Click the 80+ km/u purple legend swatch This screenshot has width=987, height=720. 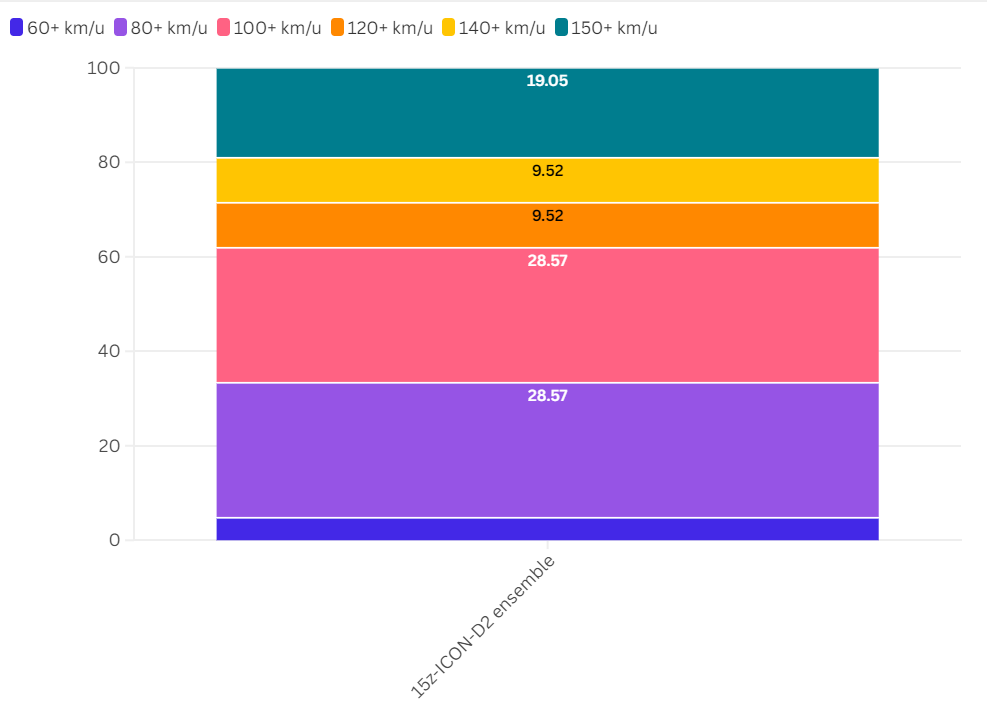[120, 28]
